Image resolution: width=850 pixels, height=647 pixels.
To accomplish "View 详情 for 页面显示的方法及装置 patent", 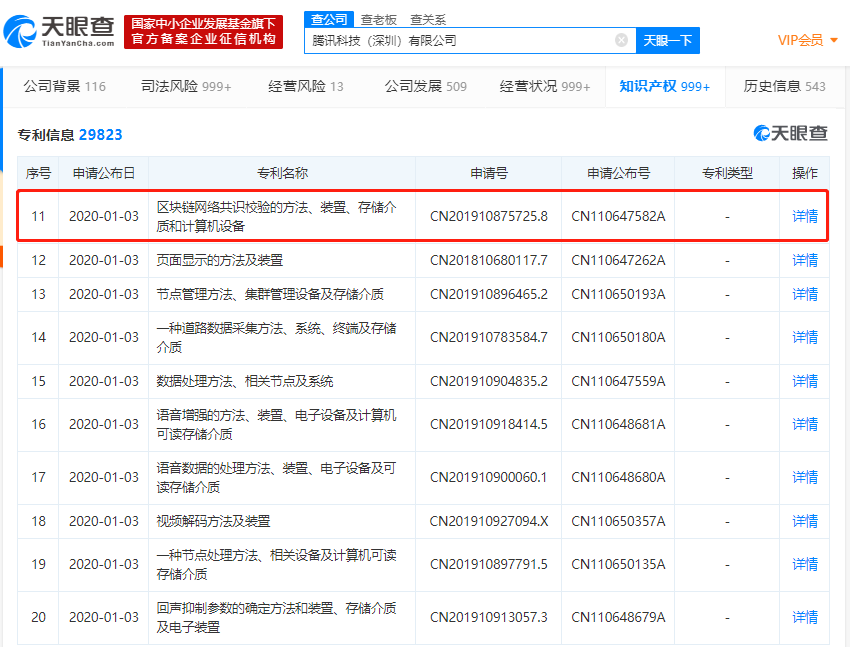I will coord(804,260).
